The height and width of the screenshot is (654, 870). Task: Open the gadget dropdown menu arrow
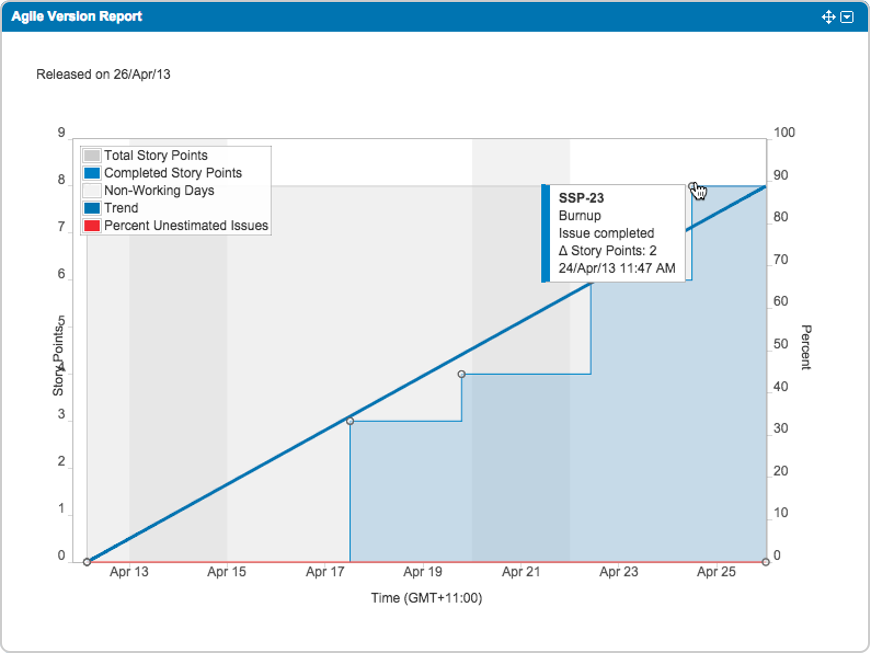point(847,17)
